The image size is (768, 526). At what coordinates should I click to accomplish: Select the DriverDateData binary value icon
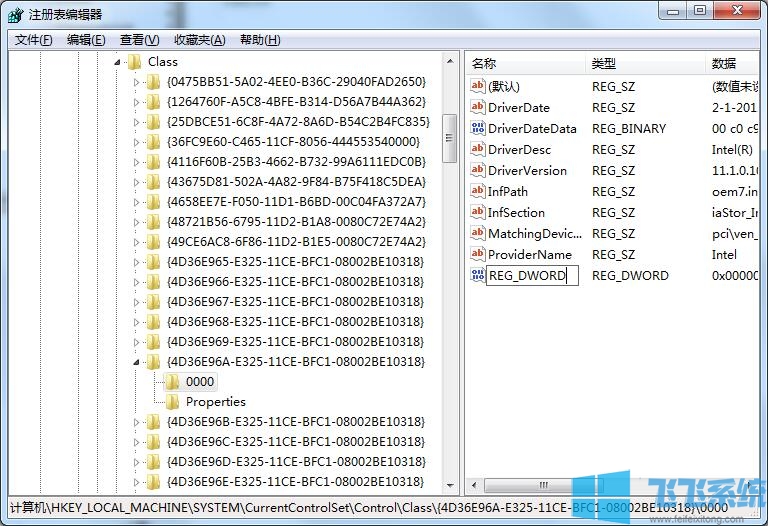tap(477, 129)
